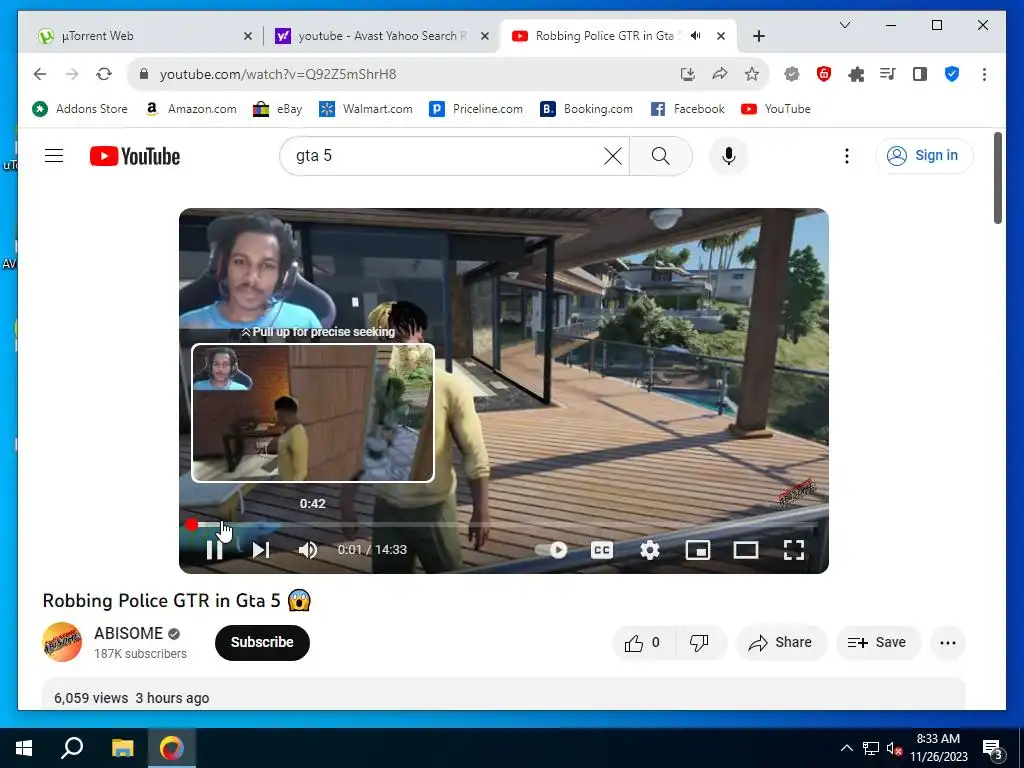Screen dimensions: 1024x768
Task: Open Priceline.com bookmark
Action: [476, 109]
